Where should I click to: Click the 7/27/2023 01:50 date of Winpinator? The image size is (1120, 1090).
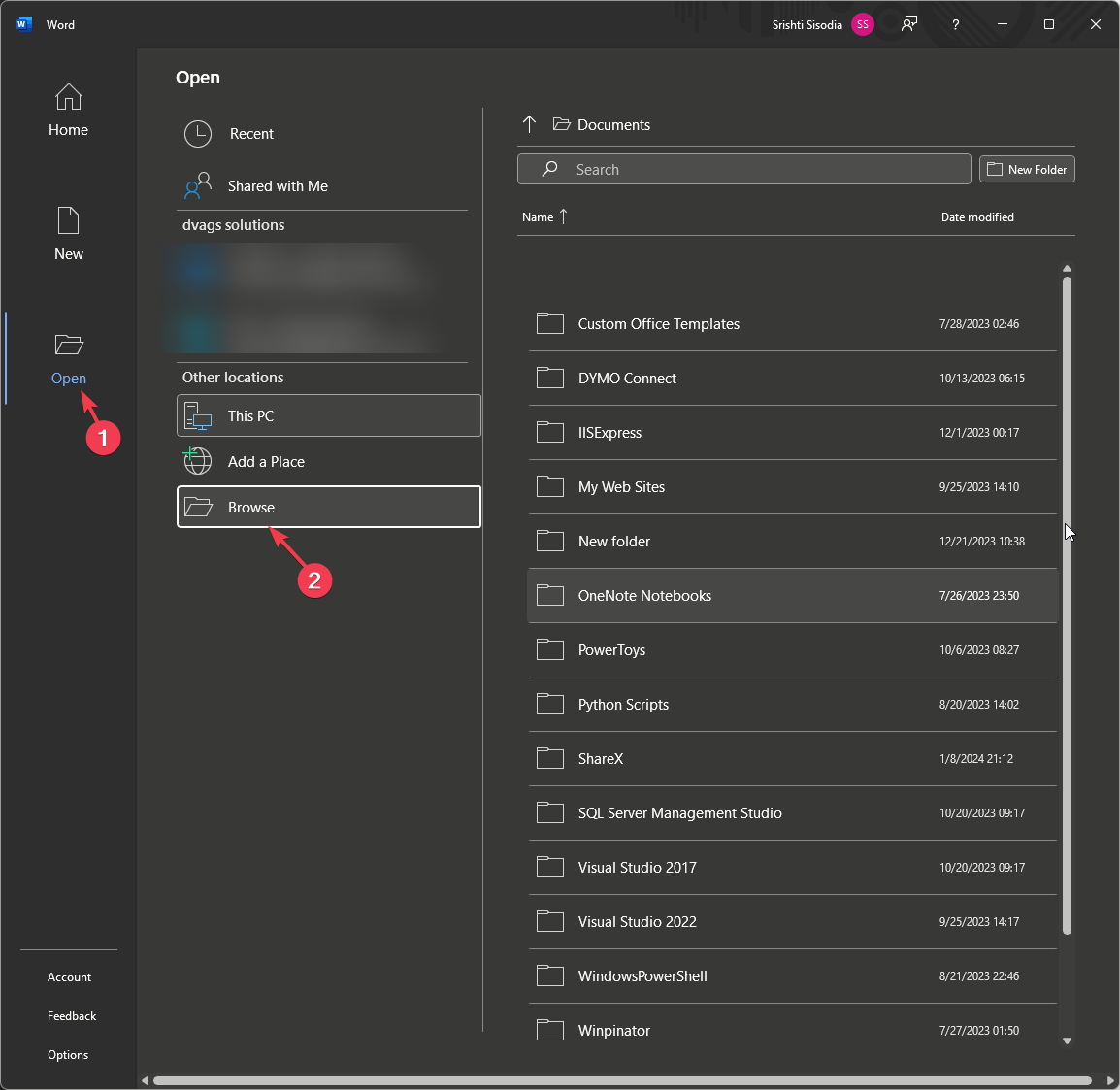(978, 1030)
